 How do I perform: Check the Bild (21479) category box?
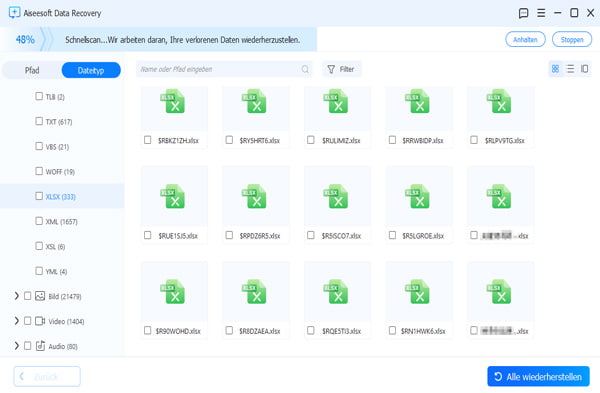pos(28,296)
